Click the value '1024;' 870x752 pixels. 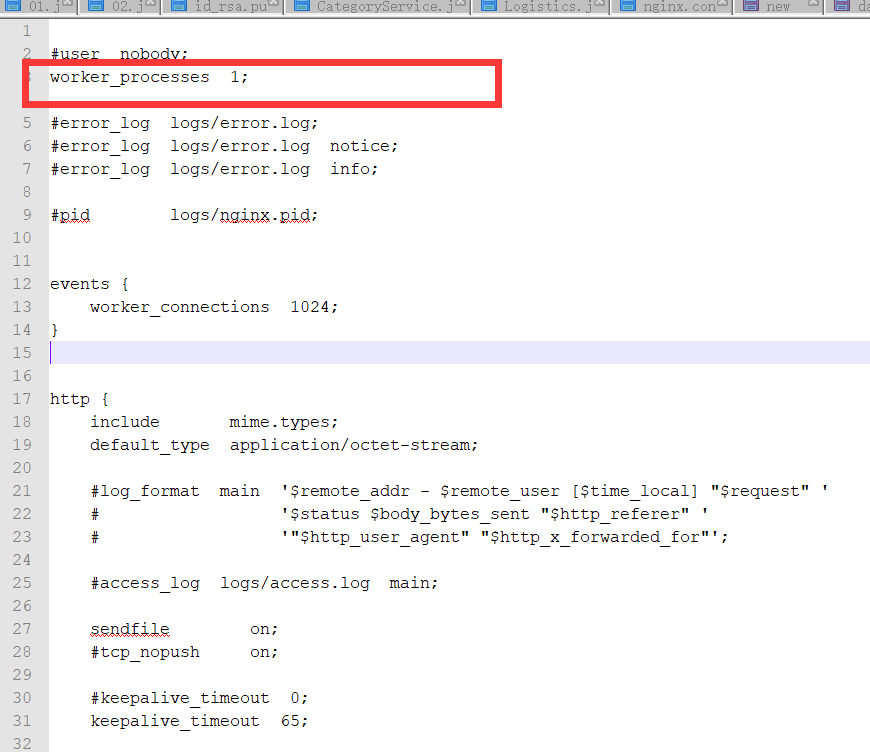314,307
